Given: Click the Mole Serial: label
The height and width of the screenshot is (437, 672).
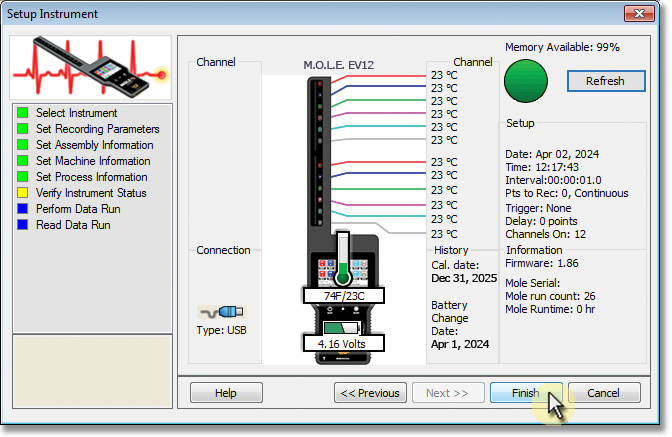Looking at the screenshot, I should [x=533, y=283].
